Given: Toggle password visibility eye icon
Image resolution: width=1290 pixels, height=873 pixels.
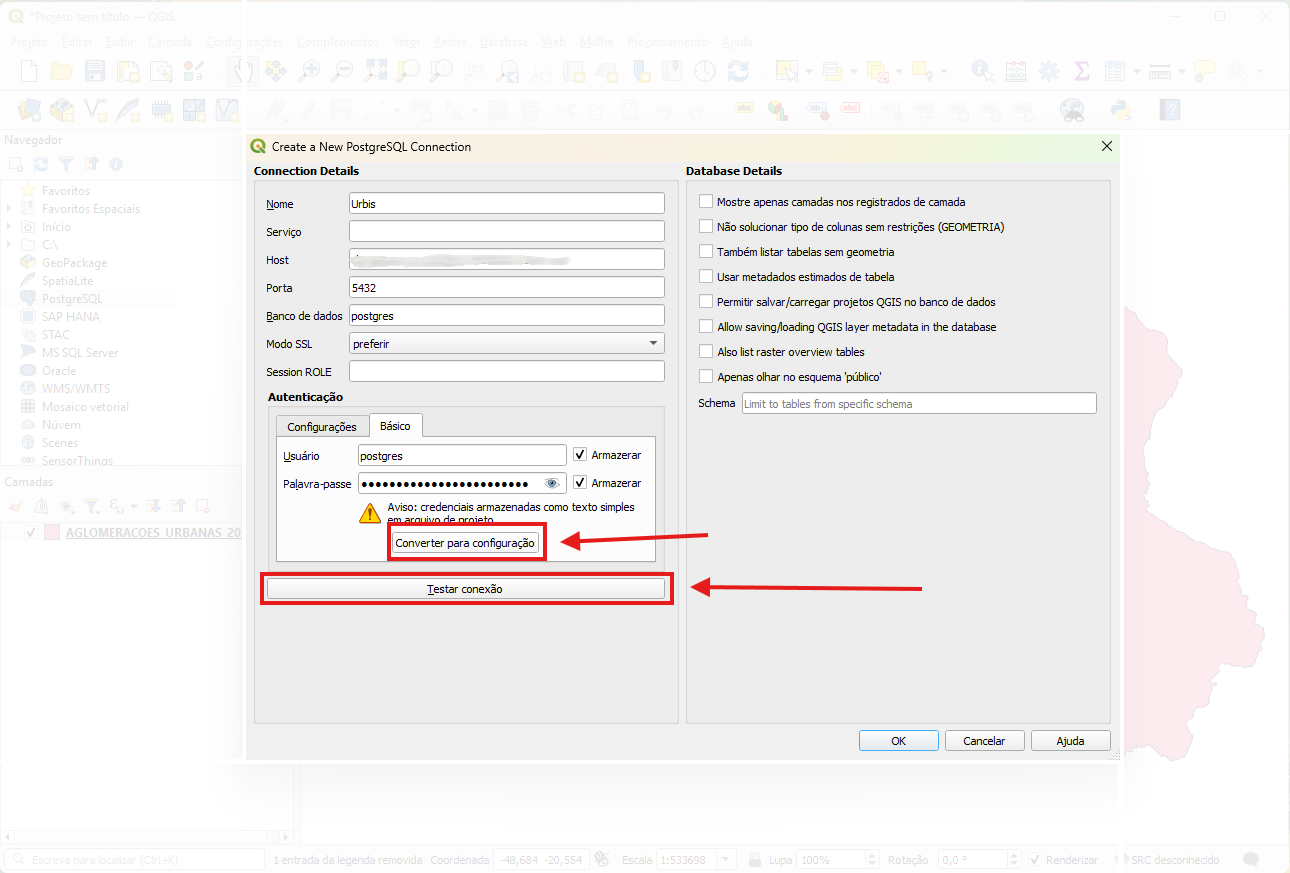Looking at the screenshot, I should coord(552,484).
